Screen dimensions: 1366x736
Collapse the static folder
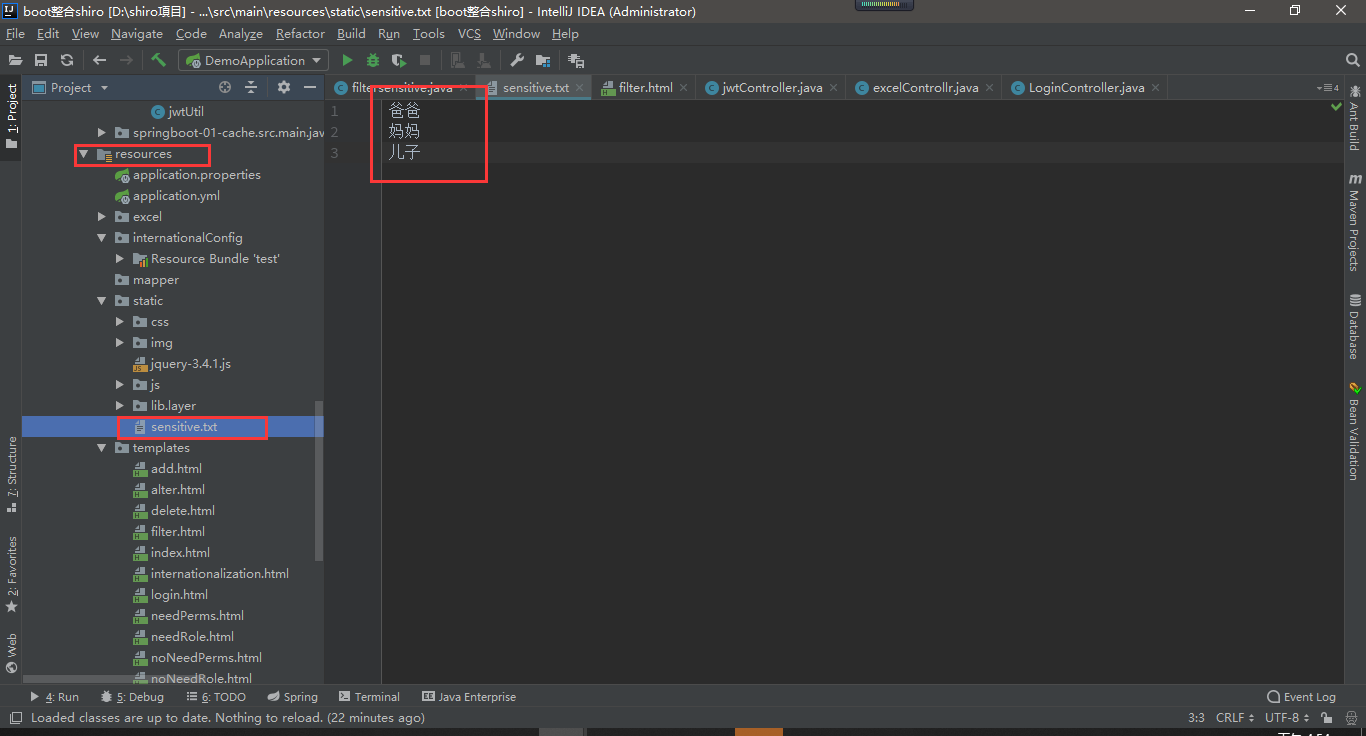[x=102, y=301]
